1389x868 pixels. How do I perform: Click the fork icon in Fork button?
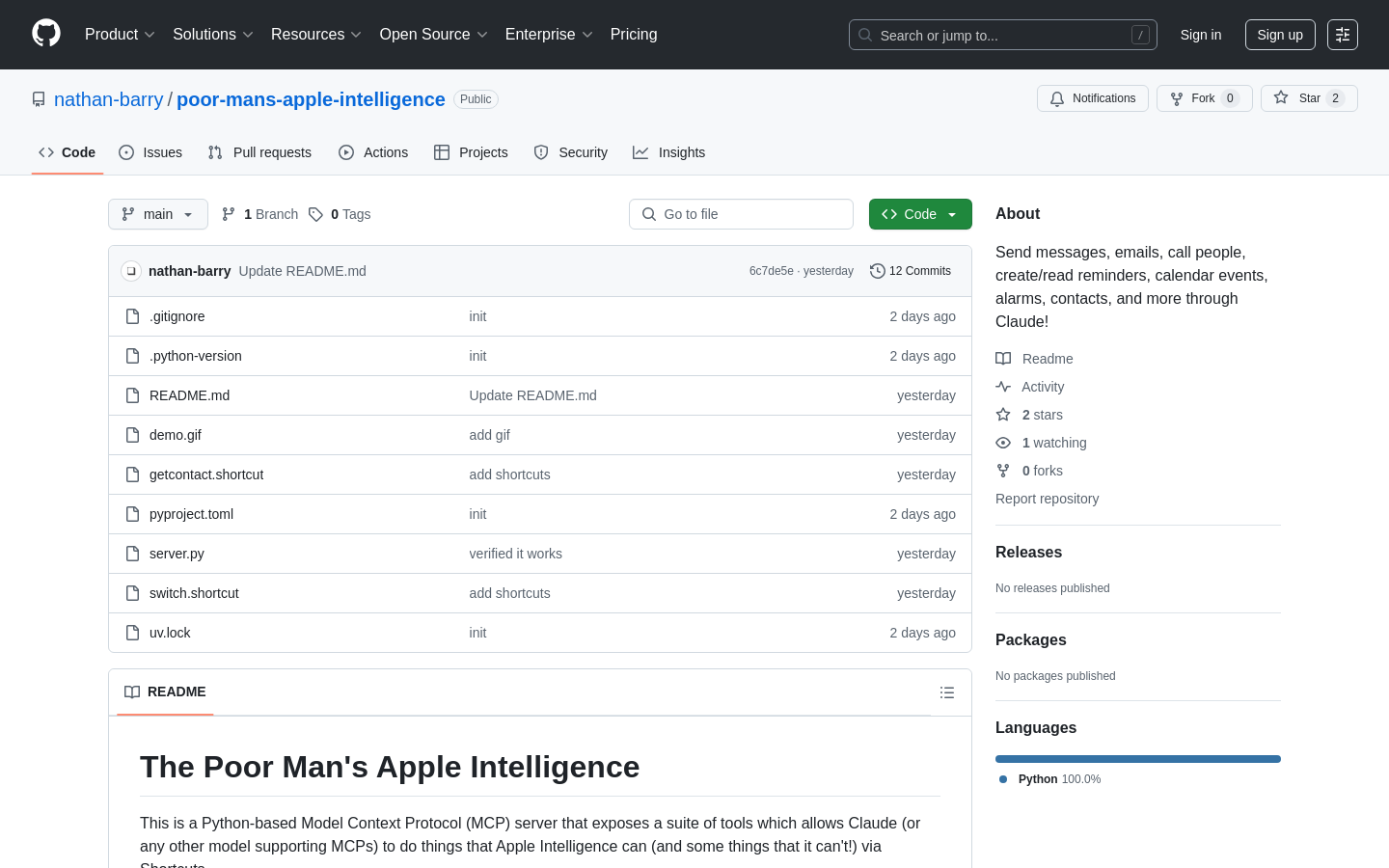(x=1177, y=98)
